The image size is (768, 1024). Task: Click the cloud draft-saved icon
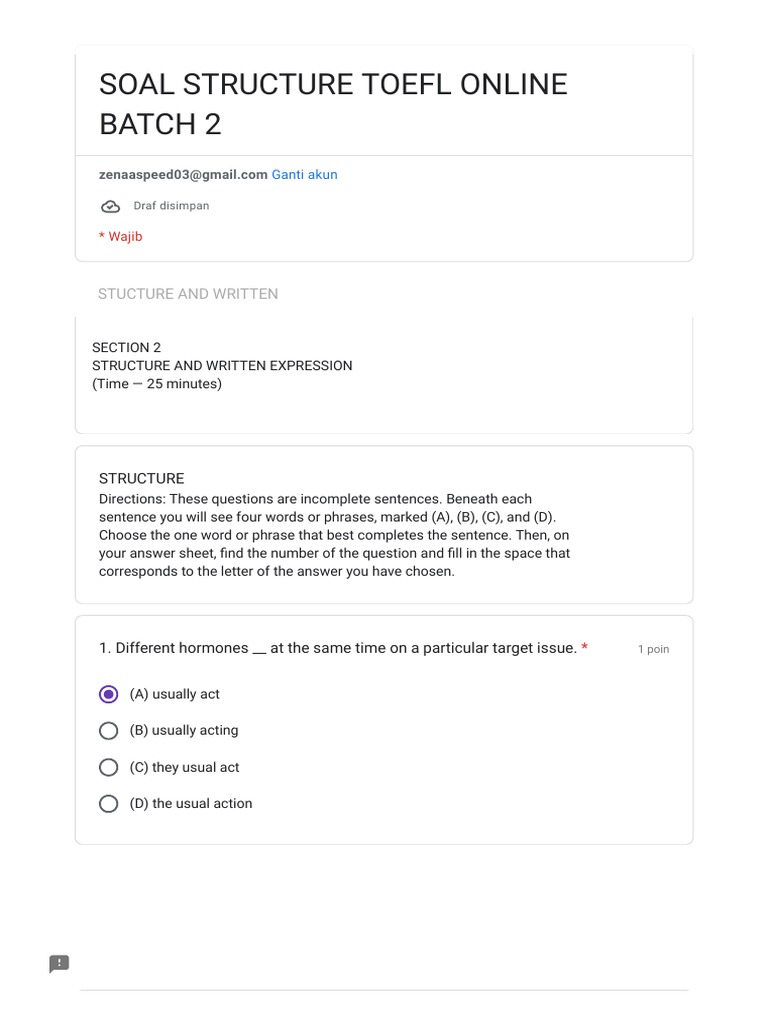pyautogui.click(x=110, y=206)
